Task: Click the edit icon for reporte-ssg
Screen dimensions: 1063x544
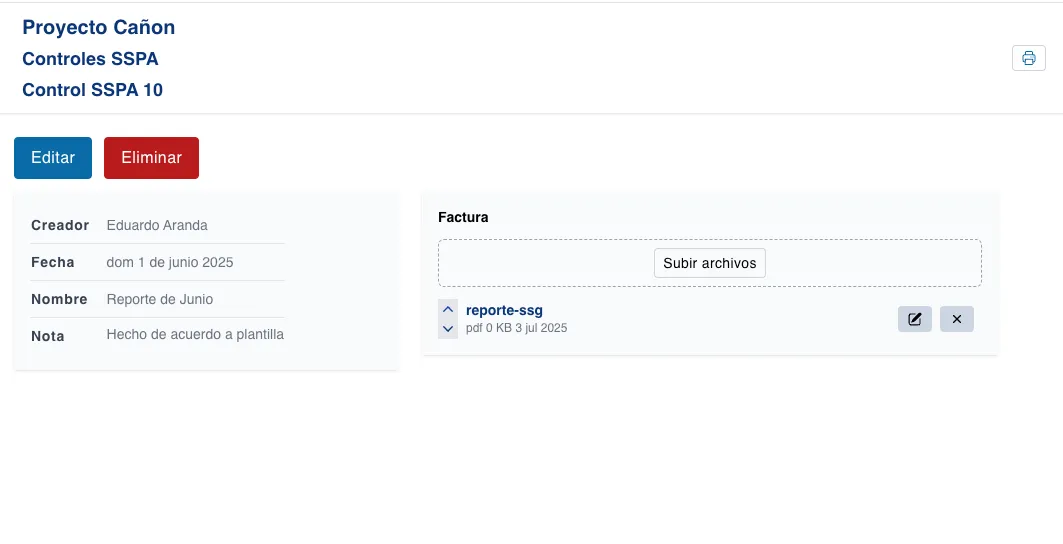Action: (x=914, y=319)
